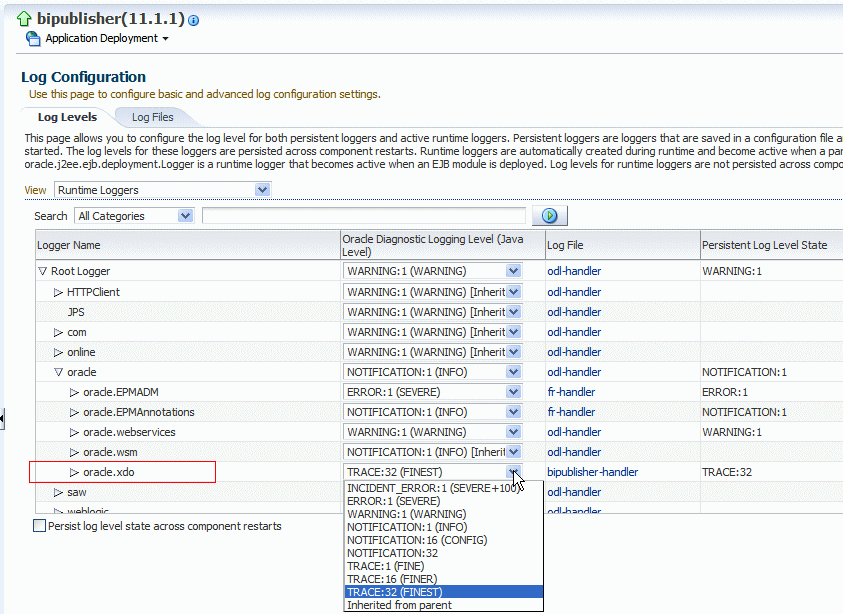
Task: Choose INCIDENT_ERROR:1 (SEVERE+100) option
Action: (444, 488)
